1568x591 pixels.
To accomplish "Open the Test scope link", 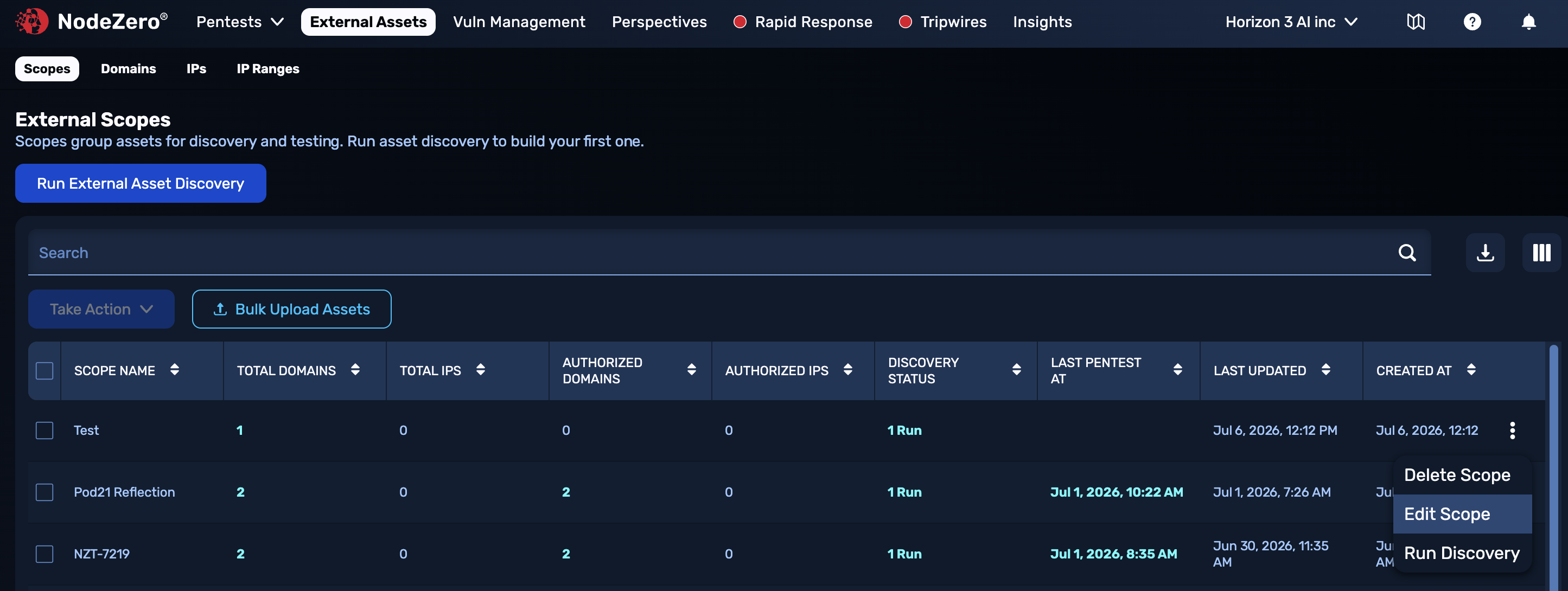I will click(86, 431).
